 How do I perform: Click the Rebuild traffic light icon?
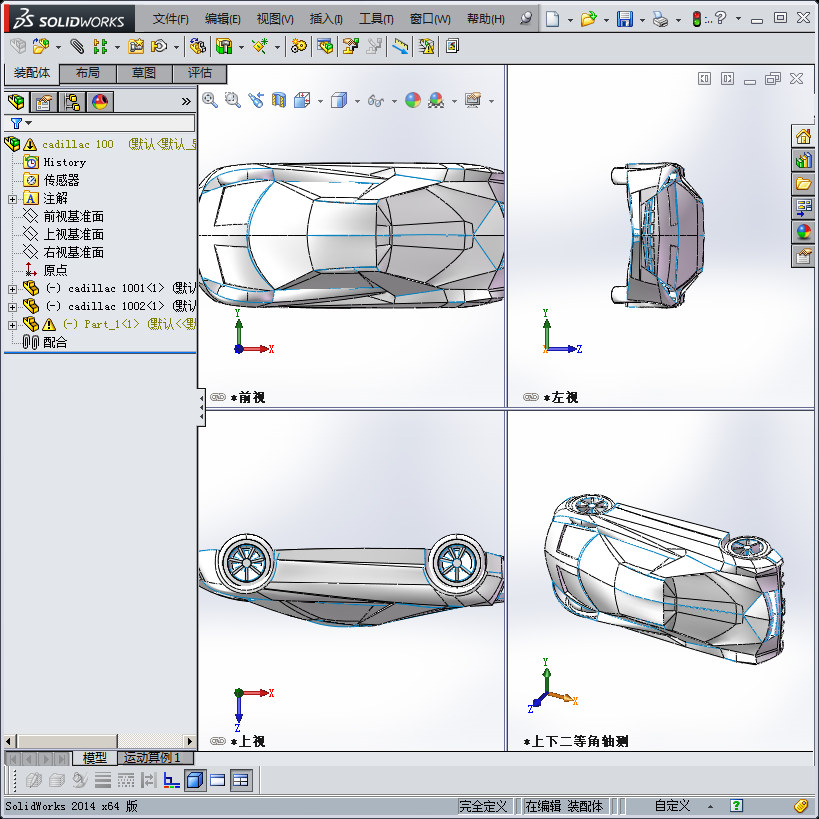[696, 19]
